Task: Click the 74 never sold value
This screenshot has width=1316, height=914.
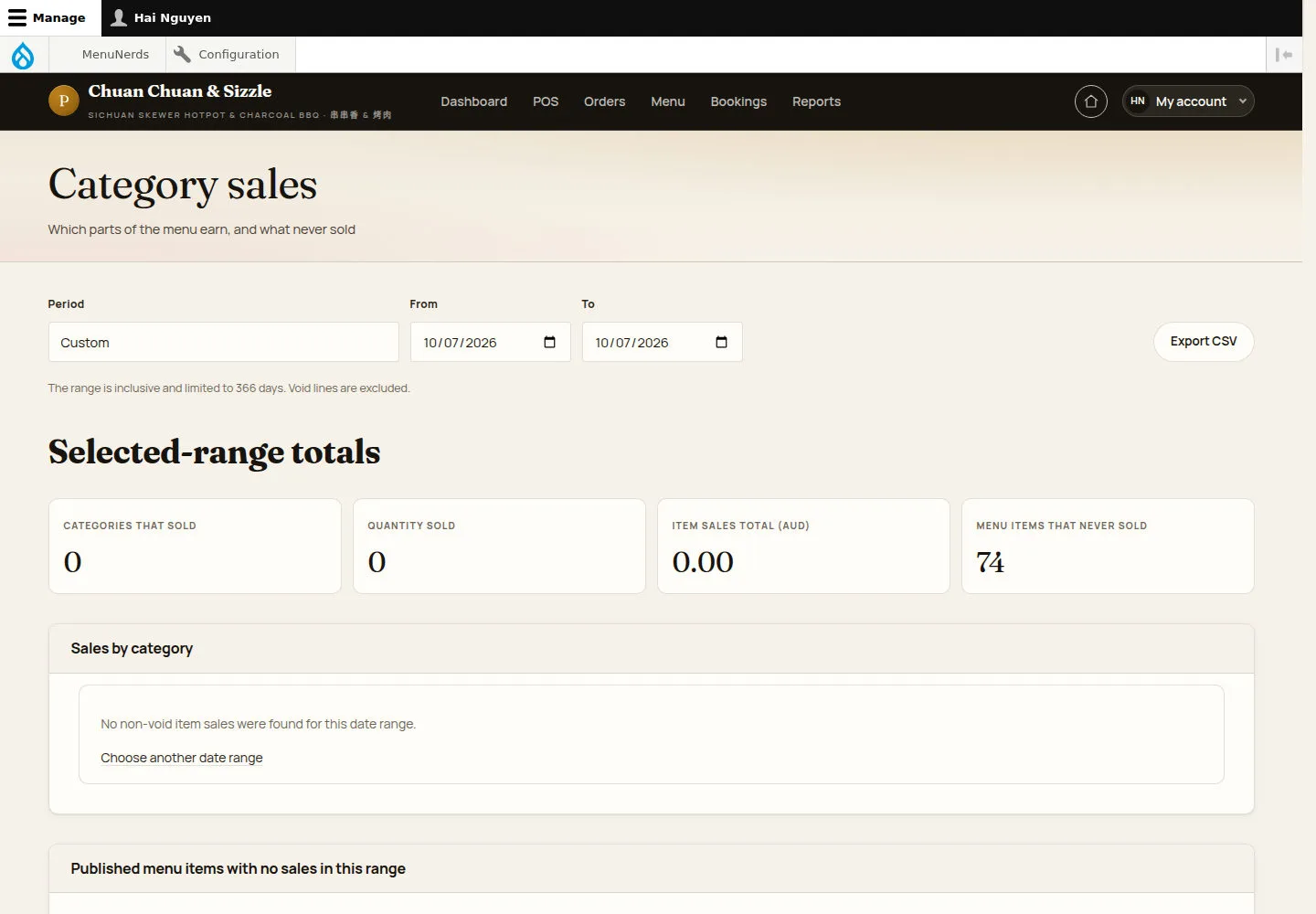Action: click(x=990, y=562)
